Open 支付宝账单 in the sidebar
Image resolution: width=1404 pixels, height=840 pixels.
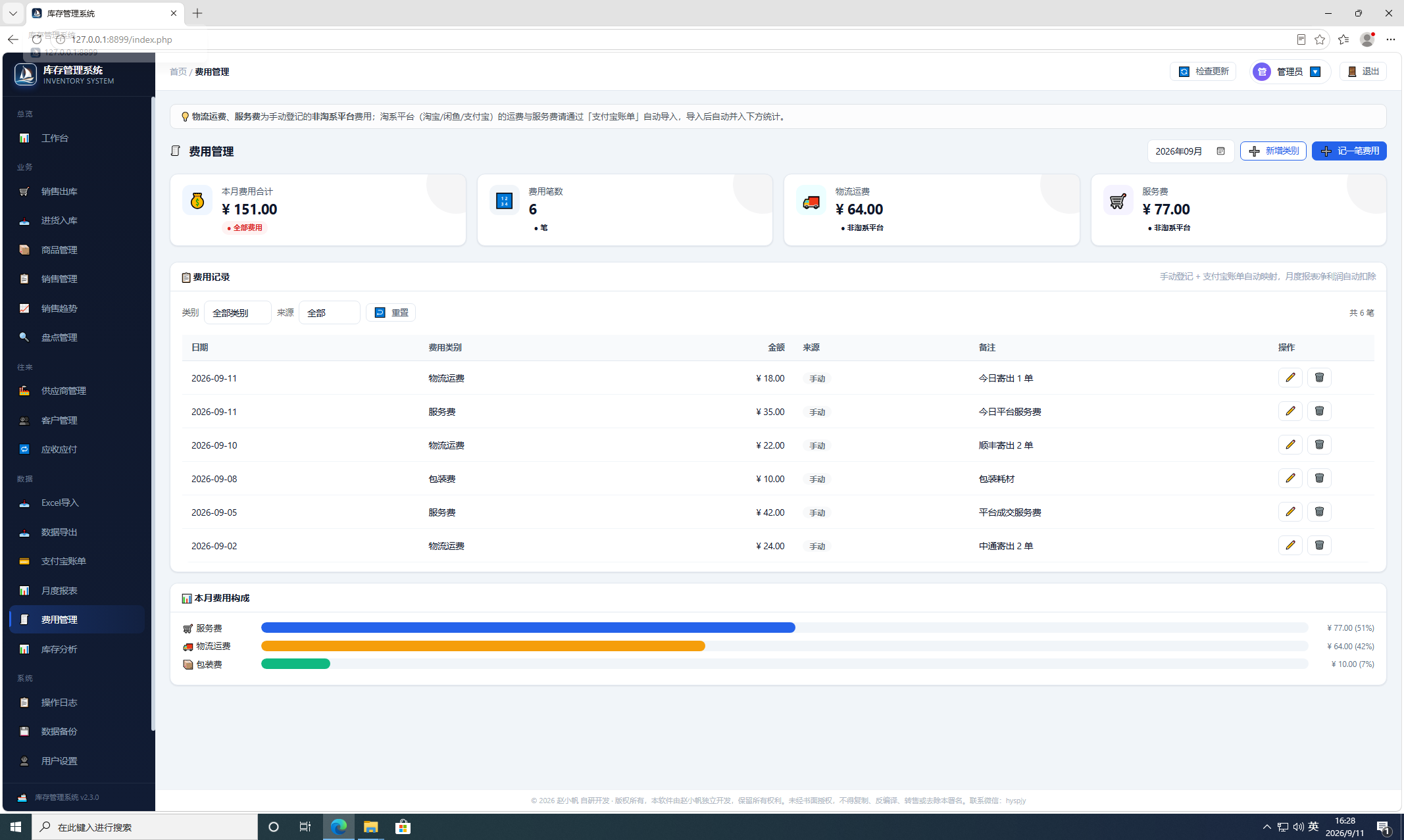[77, 561]
